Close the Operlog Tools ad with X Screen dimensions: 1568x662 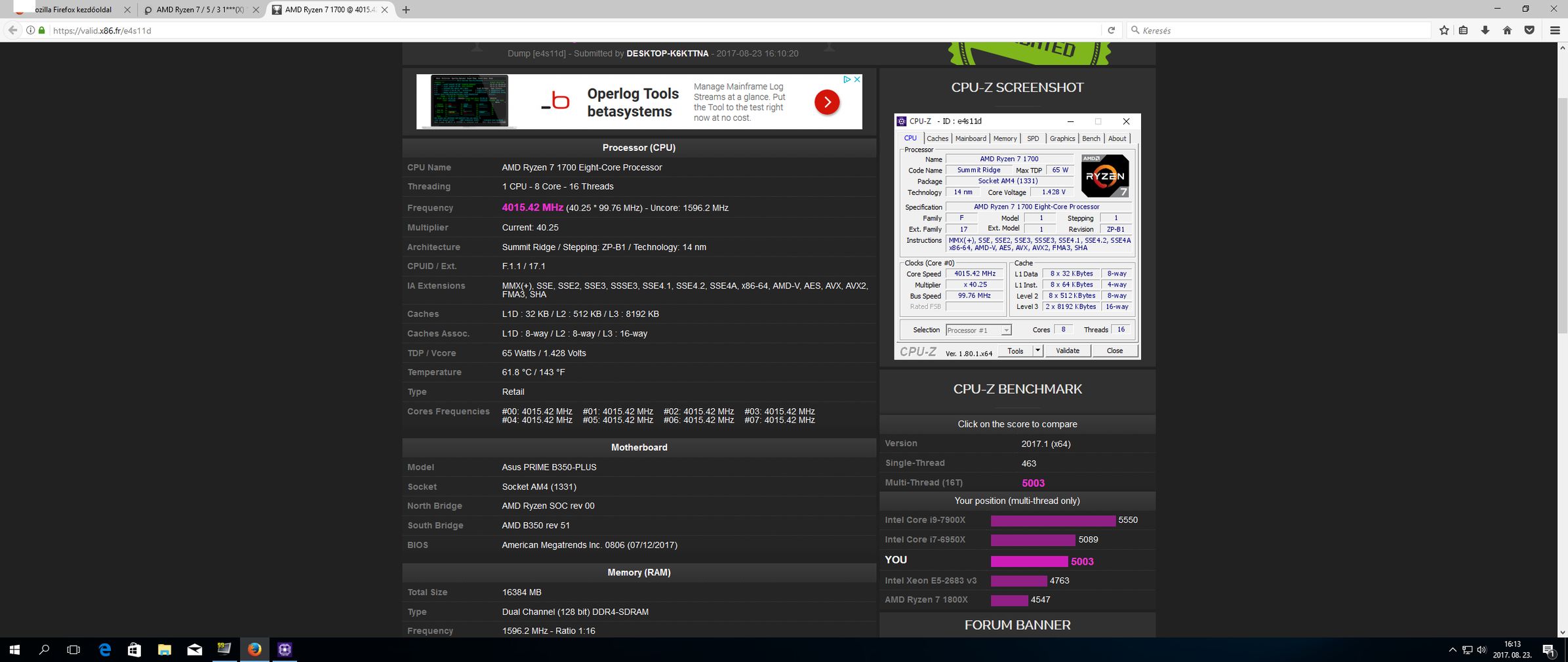point(857,79)
